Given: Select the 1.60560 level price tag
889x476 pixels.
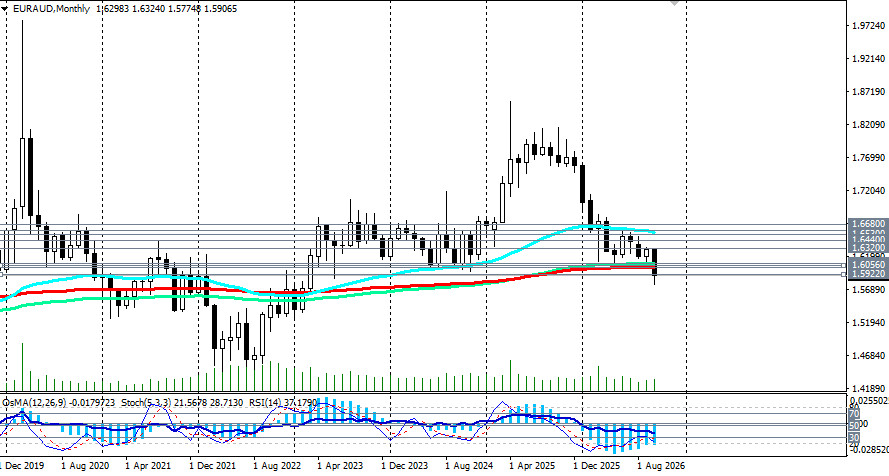Looking at the screenshot, I should pos(867,265).
